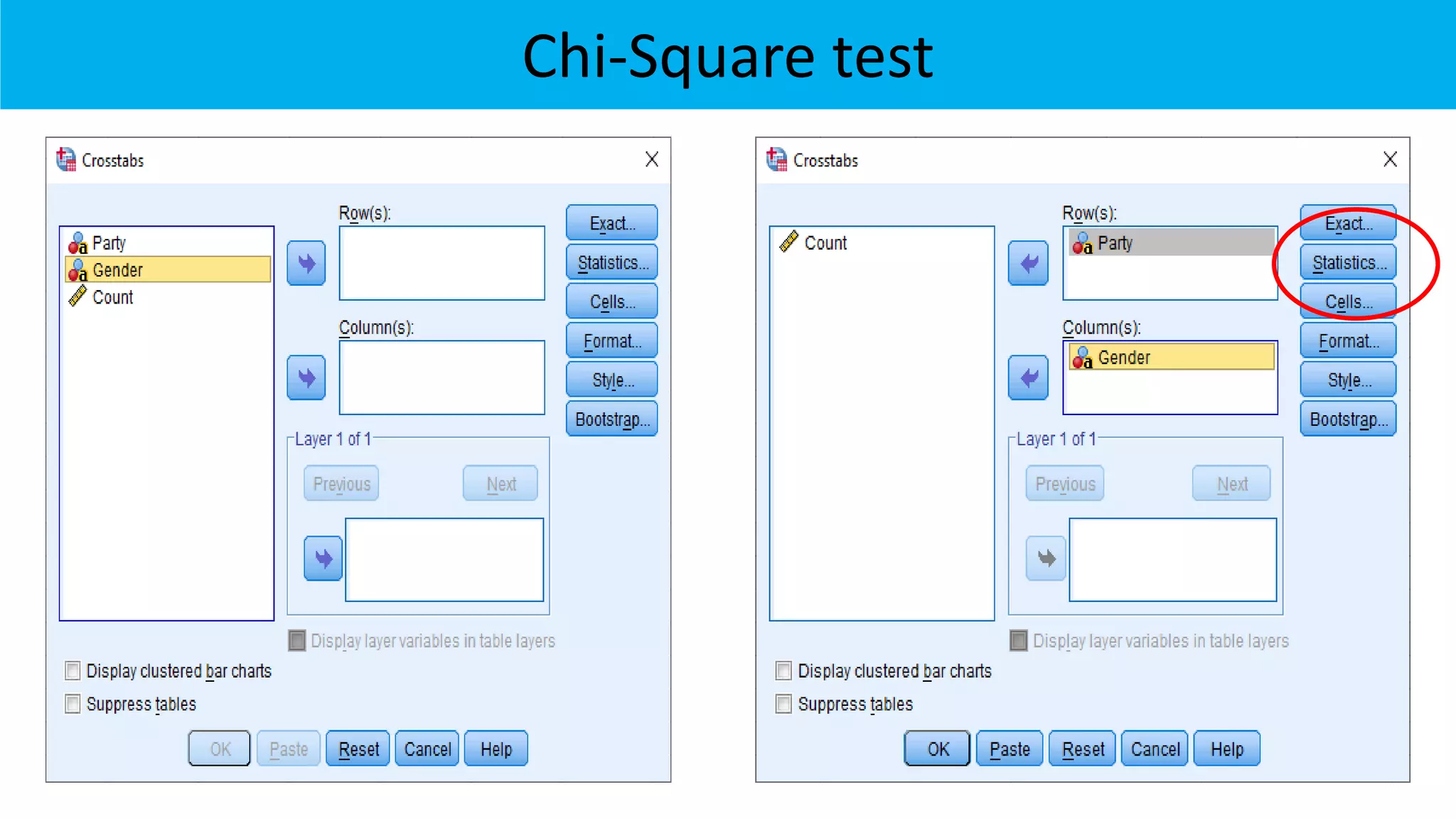The width and height of the screenshot is (1456, 819).
Task: Click the Layer list box in right dialog
Action: click(x=1173, y=560)
